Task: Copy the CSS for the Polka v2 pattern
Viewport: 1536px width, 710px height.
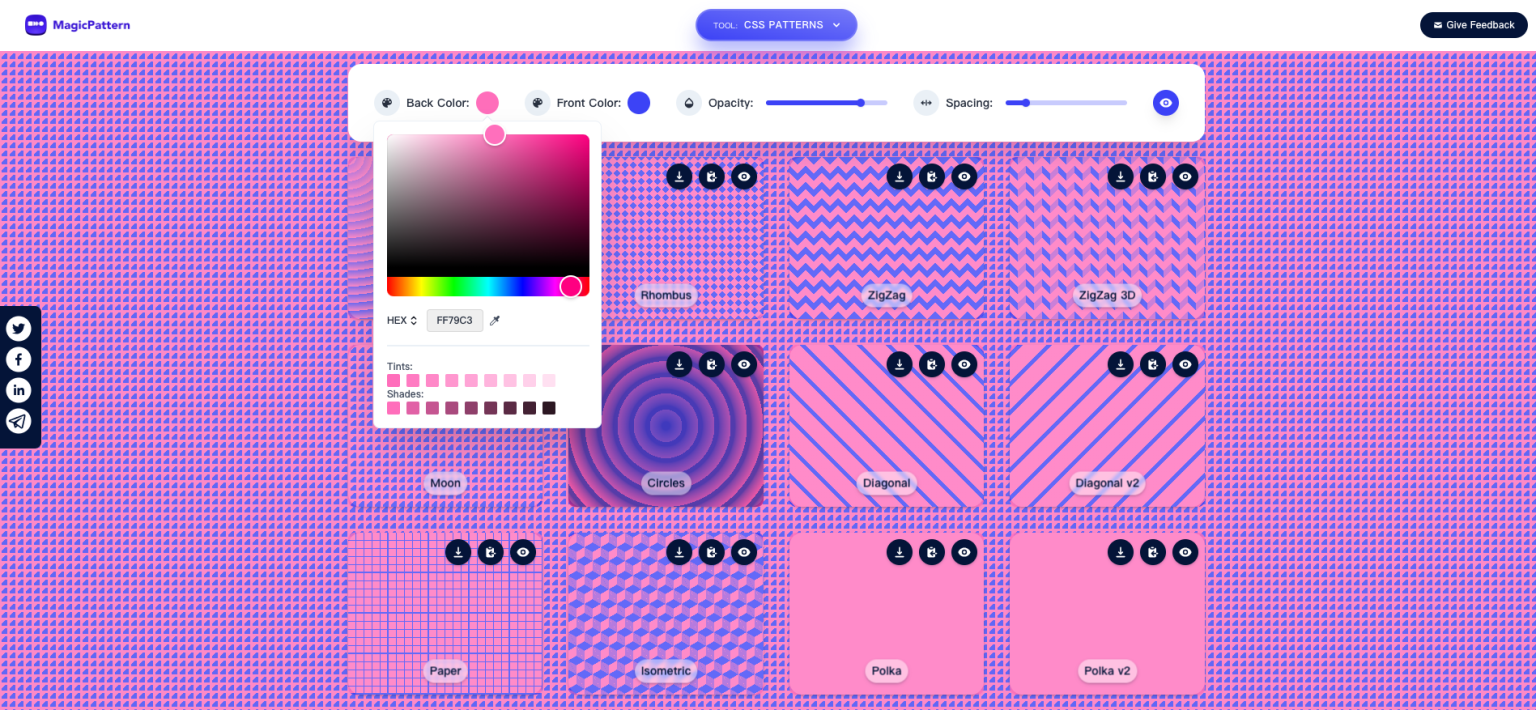Action: pos(1152,552)
